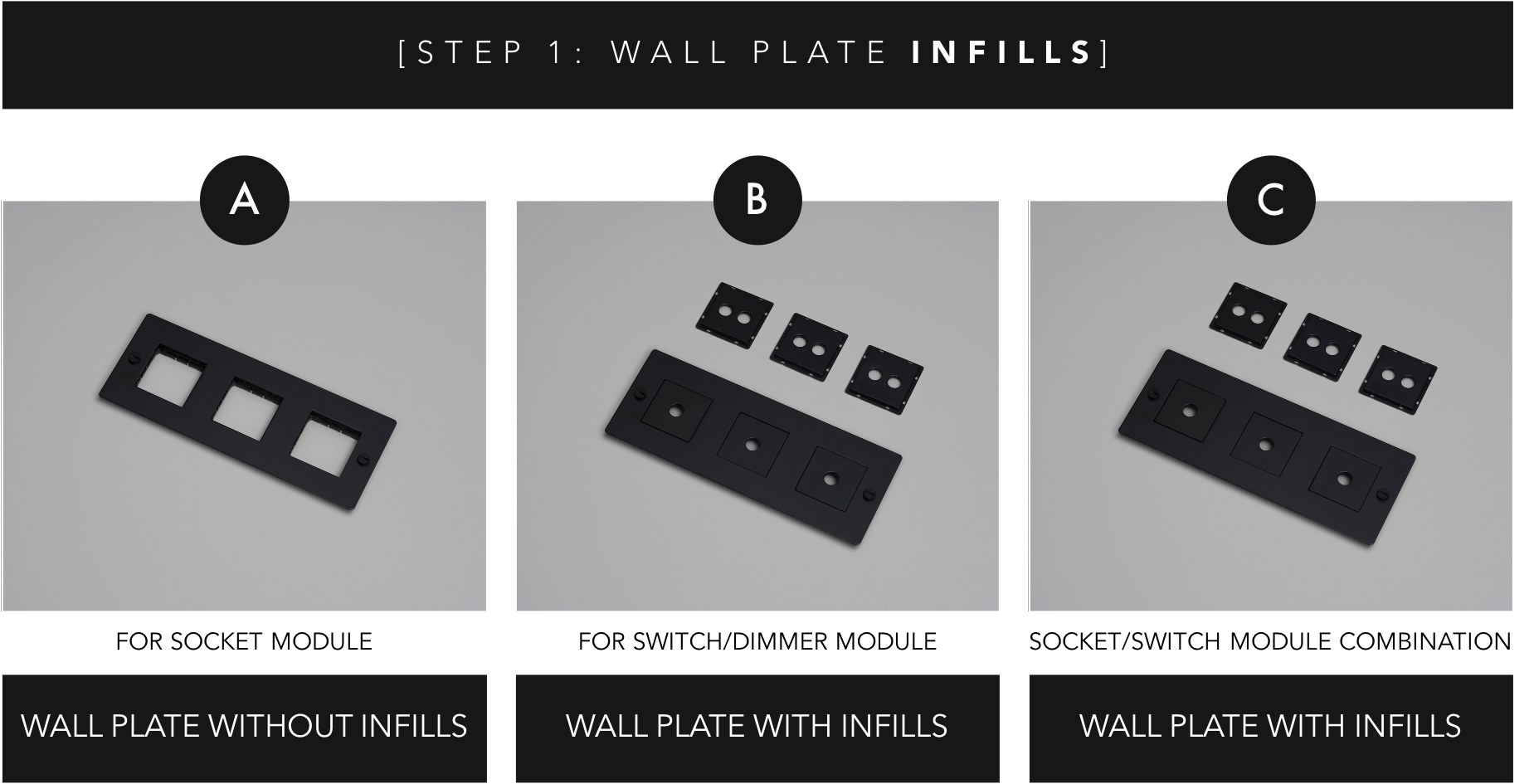Click the Step 1 Wall Plate Infills header
Screen dimensions: 1534x784
click(x=757, y=54)
